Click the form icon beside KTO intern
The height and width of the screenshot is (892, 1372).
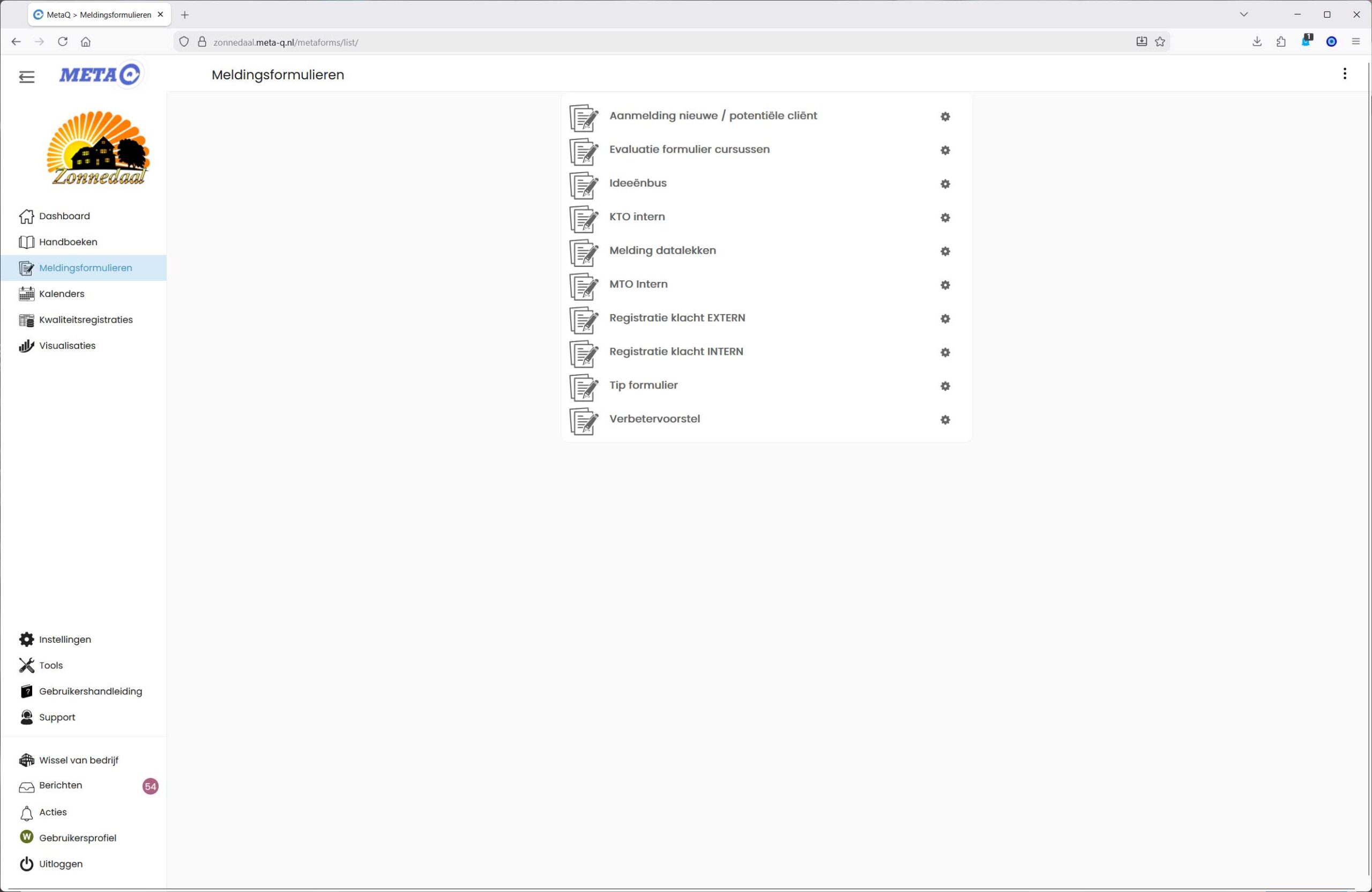coord(584,219)
